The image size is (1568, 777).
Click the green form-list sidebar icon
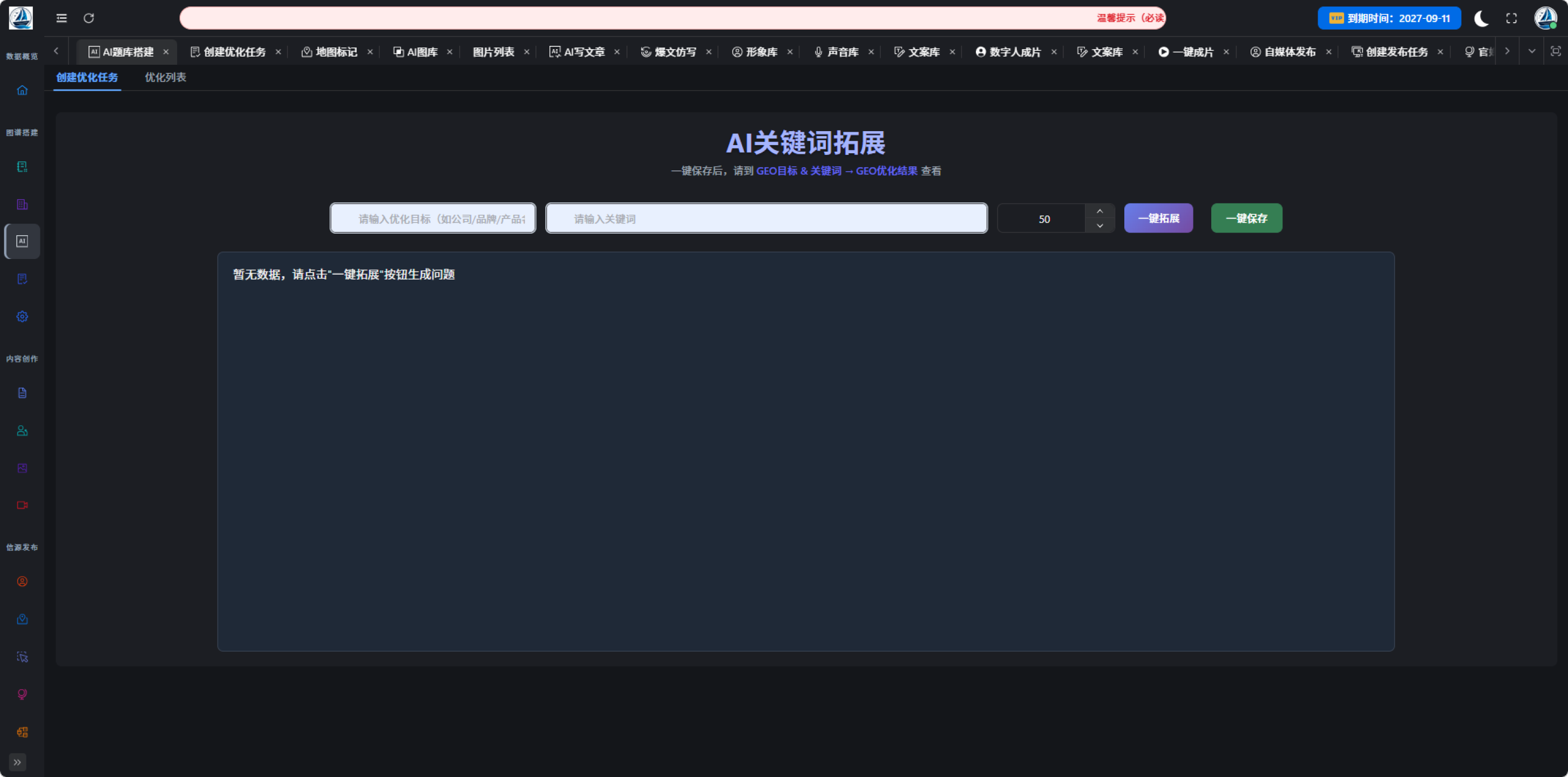tap(22, 167)
